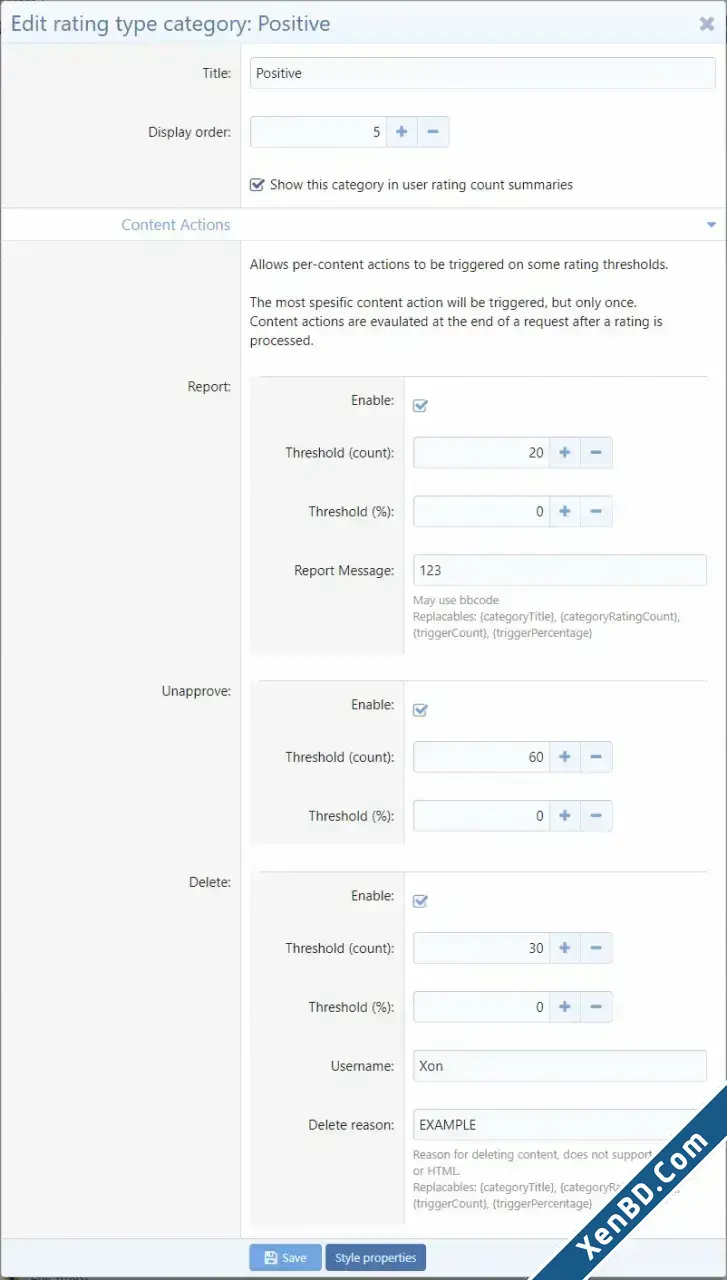Image resolution: width=727 pixels, height=1280 pixels.
Task: Decrease Delete Threshold (%) with minus
Action: [596, 1007]
